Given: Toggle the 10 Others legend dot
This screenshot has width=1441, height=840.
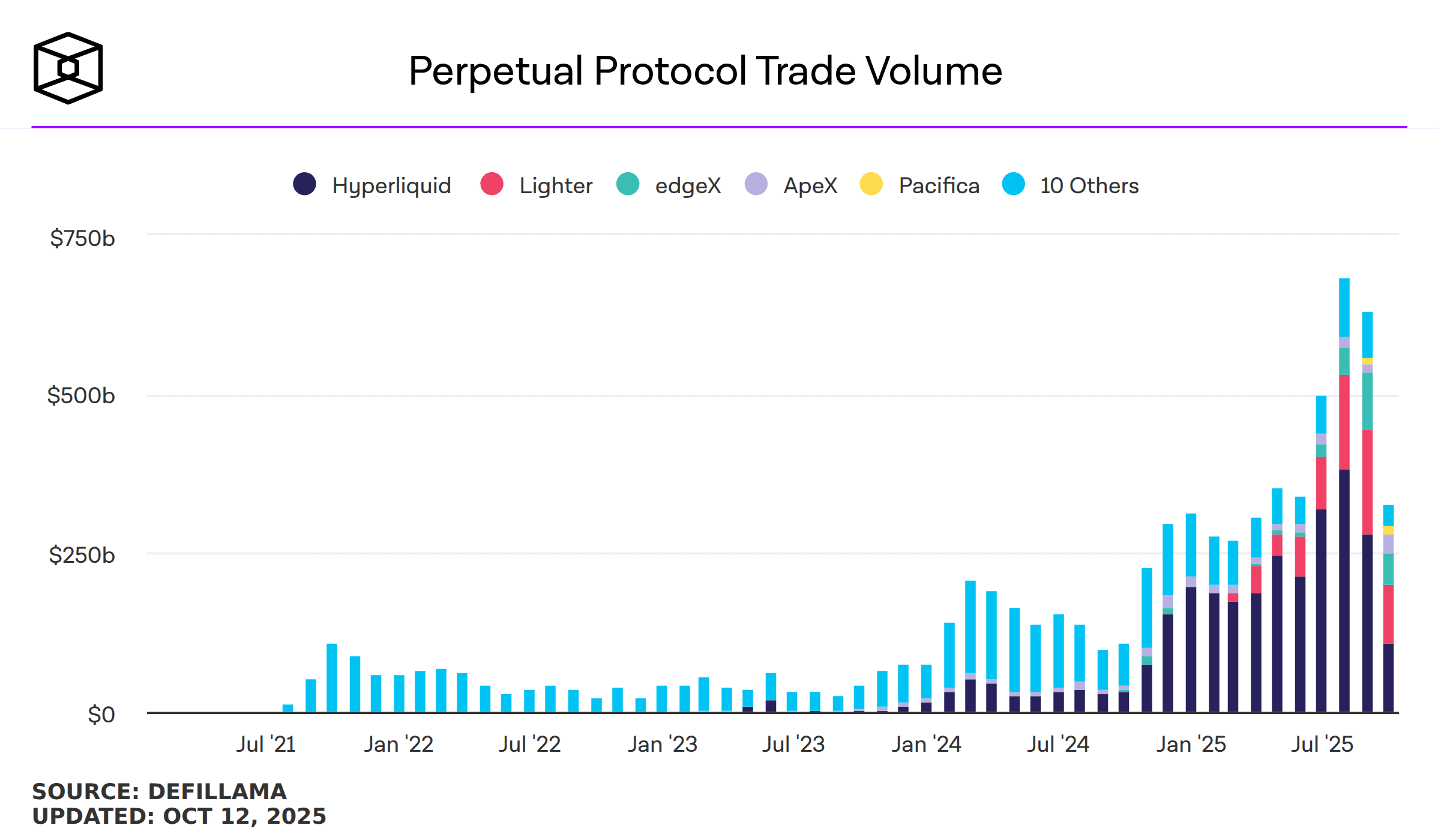Looking at the screenshot, I should point(1013,184).
